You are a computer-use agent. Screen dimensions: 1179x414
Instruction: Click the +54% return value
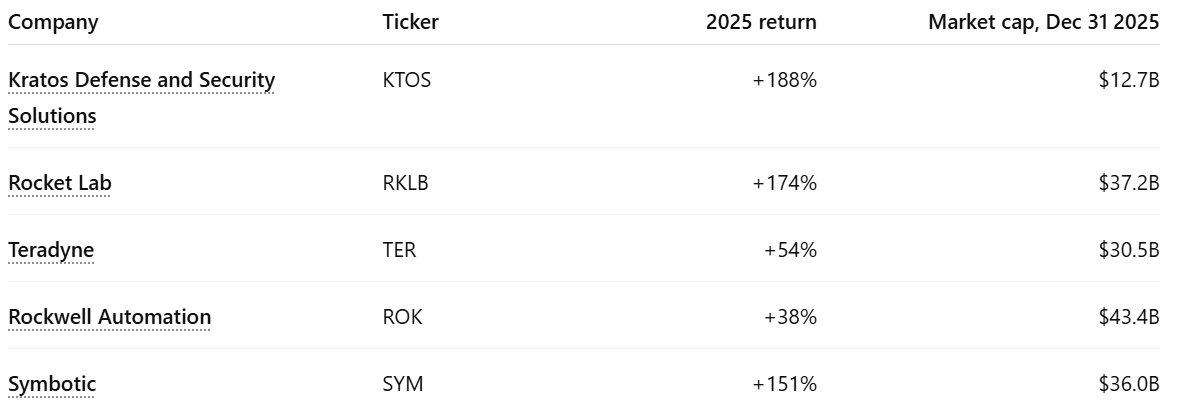790,250
